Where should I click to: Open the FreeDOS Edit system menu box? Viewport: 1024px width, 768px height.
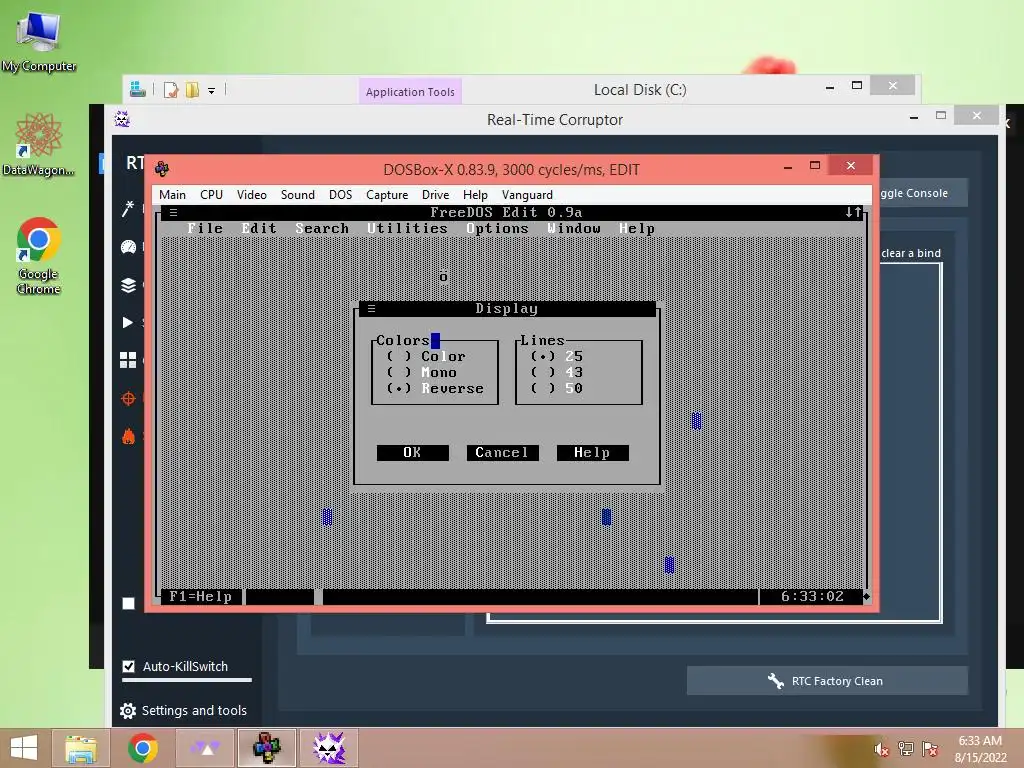coord(173,212)
